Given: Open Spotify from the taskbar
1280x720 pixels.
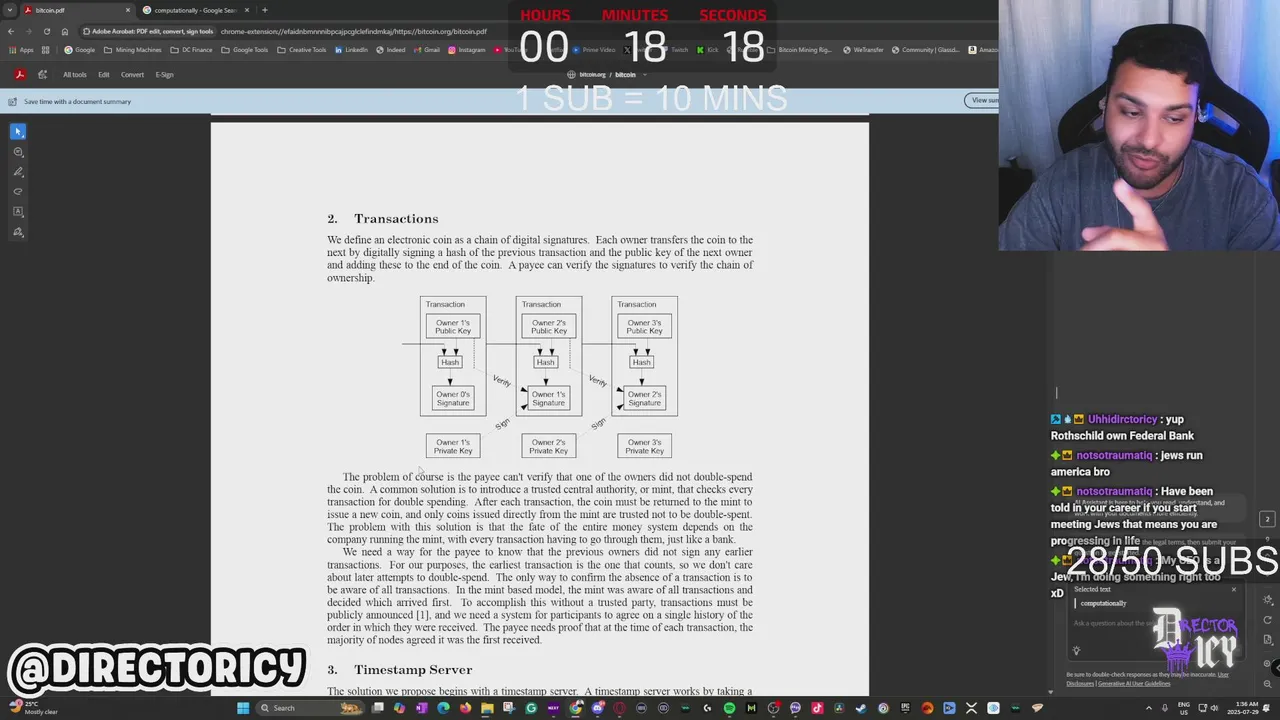Looking at the screenshot, I should (x=729, y=708).
